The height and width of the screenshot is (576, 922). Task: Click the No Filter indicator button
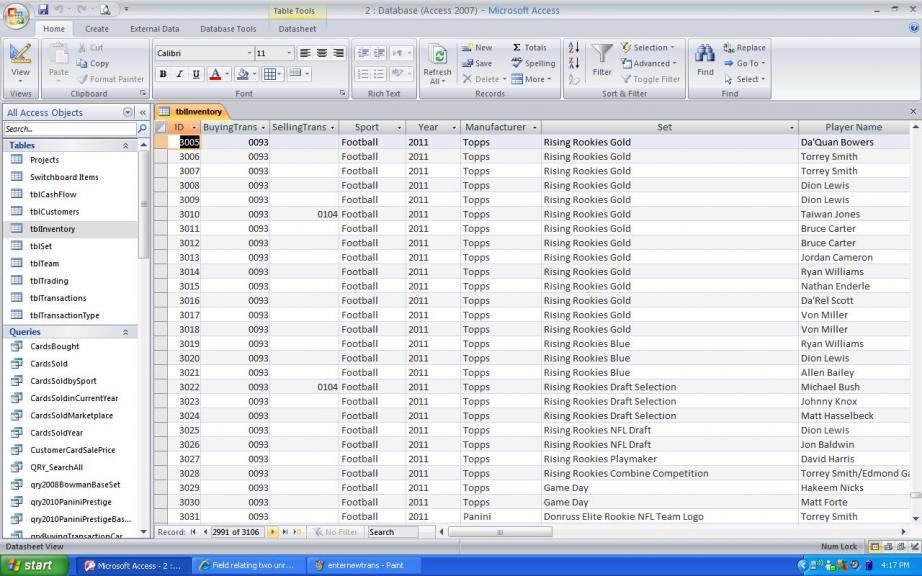[x=335, y=532]
